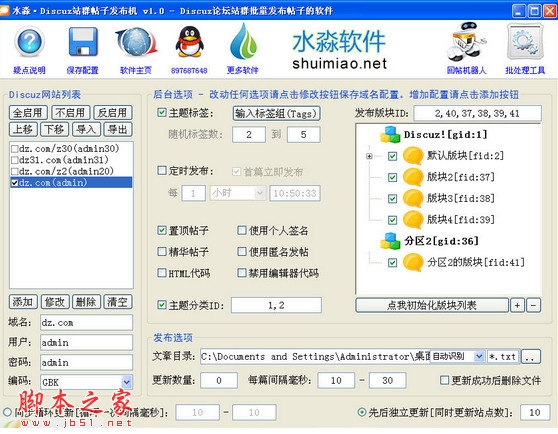The image size is (558, 434).
Task: Click the 默认版块 chat bubble icon
Action: click(x=413, y=156)
